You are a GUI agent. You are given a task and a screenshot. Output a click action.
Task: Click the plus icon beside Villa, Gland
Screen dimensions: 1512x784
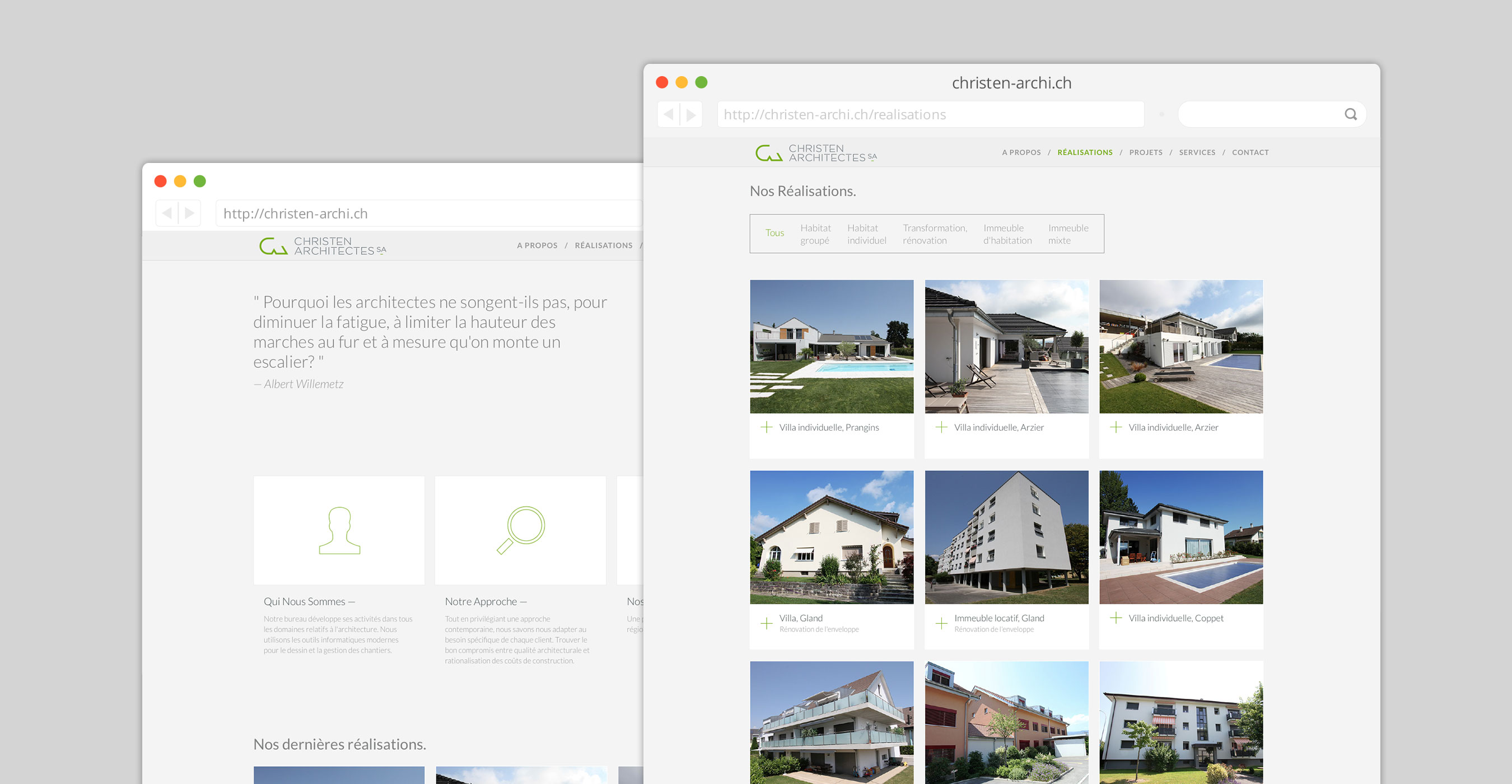tap(767, 623)
